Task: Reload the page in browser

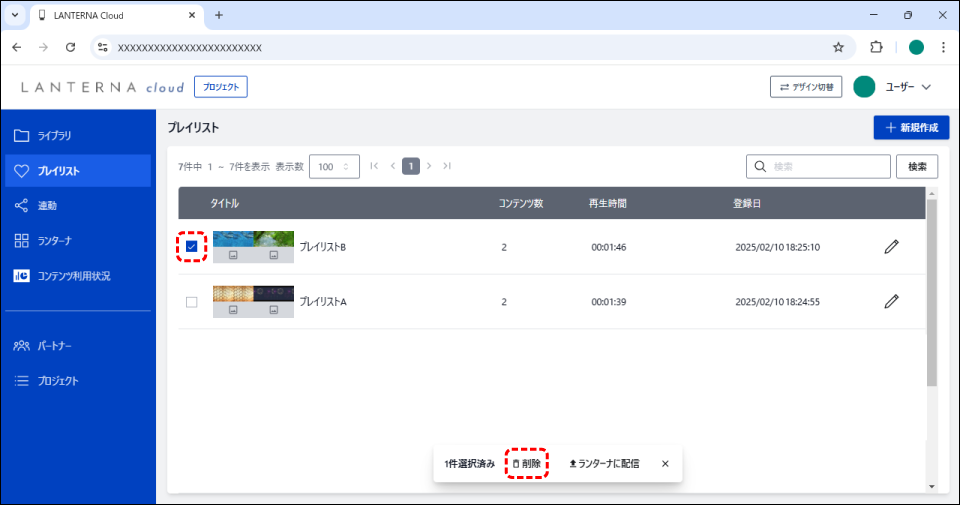Action: (x=70, y=47)
